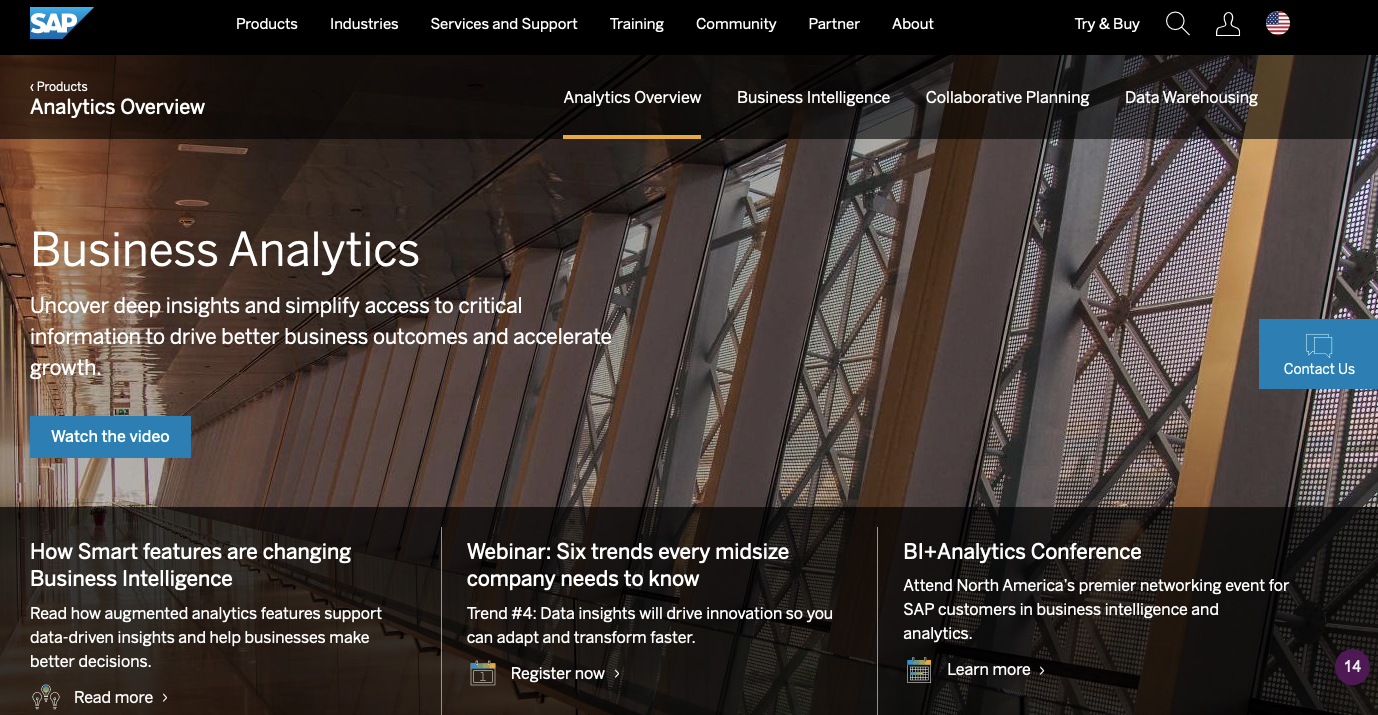1378x715 pixels.
Task: Click the purple 14 notification badge
Action: (x=1352, y=666)
